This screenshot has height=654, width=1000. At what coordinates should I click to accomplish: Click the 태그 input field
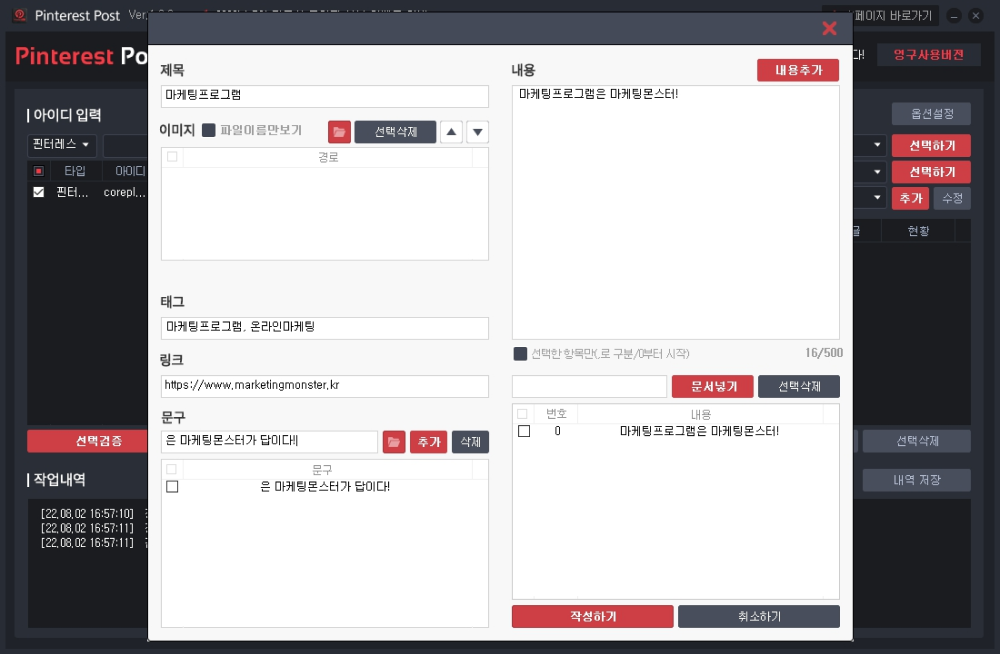click(x=325, y=328)
